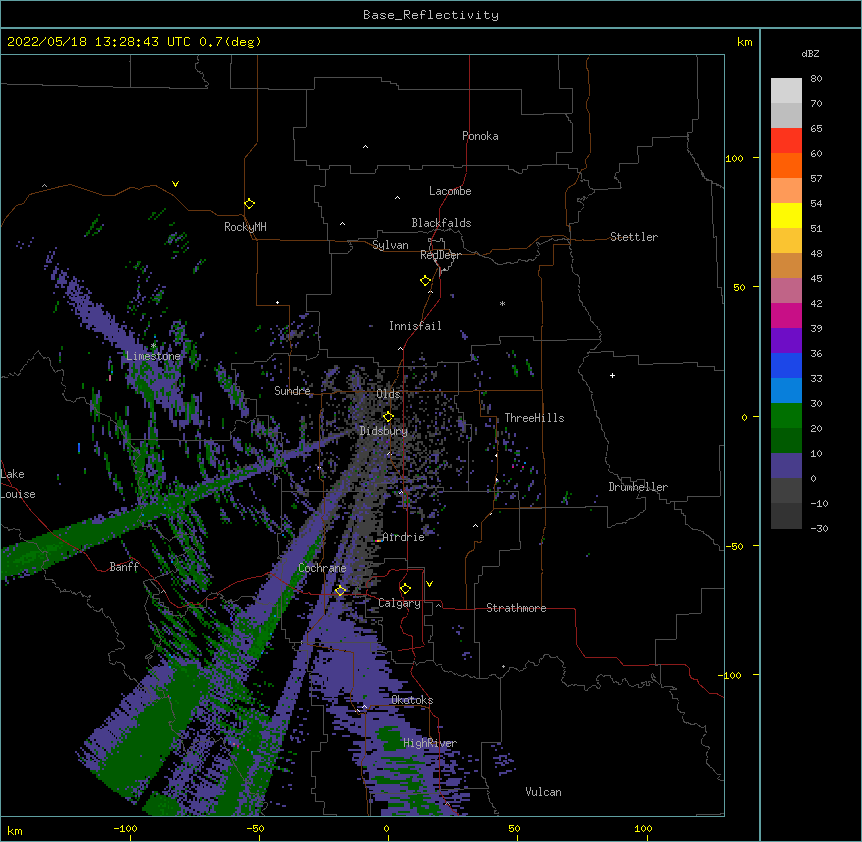This screenshot has height=842, width=862.
Task: Click the Sylvan town label
Action: point(390,245)
